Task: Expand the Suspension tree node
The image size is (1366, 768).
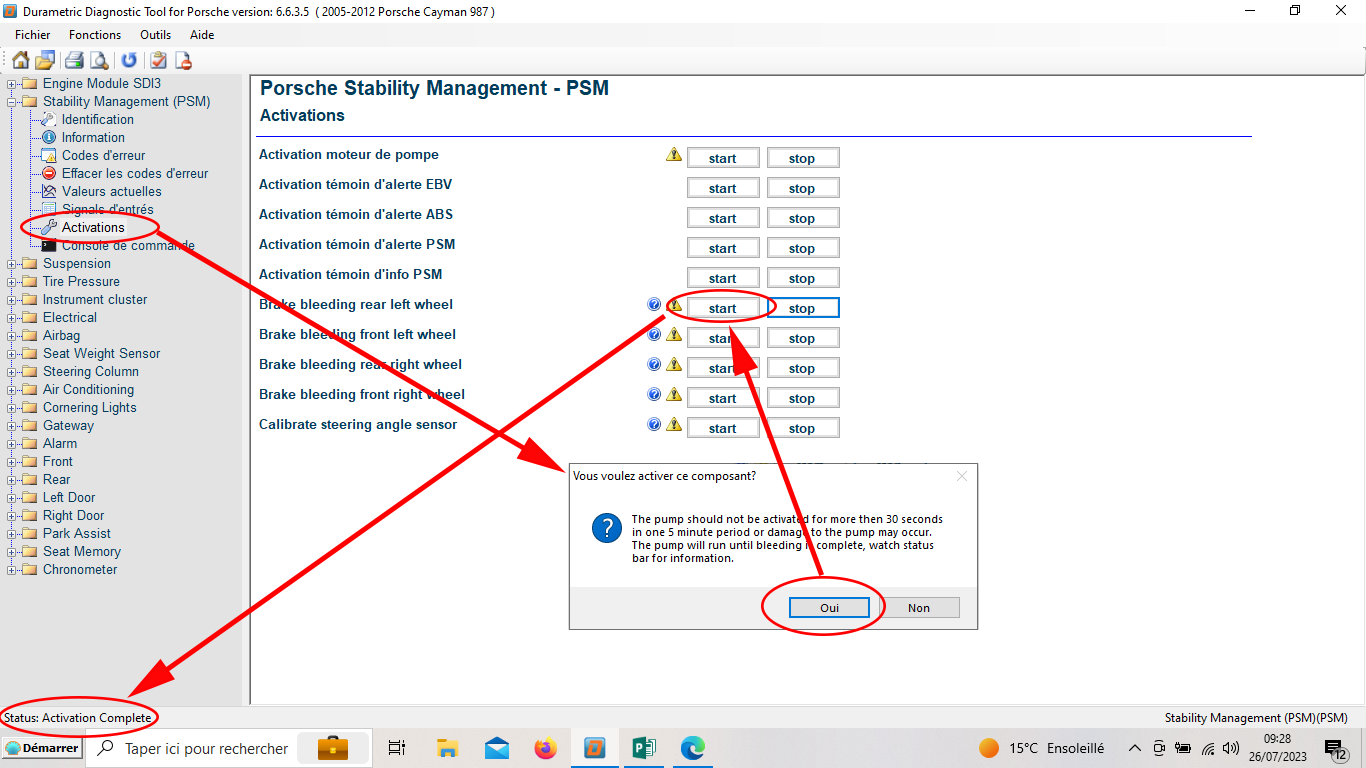Action: (x=12, y=263)
